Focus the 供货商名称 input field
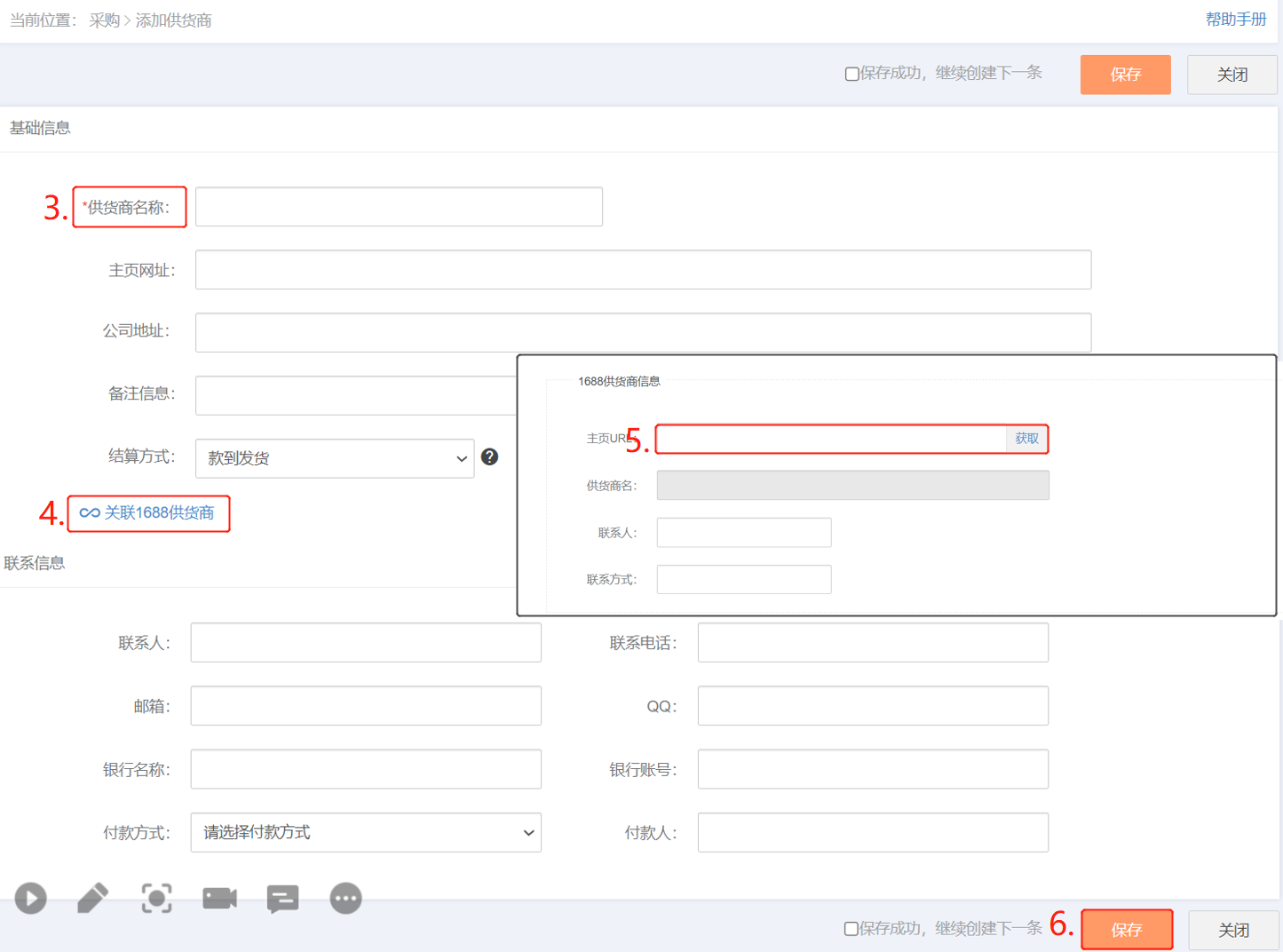 (x=399, y=207)
